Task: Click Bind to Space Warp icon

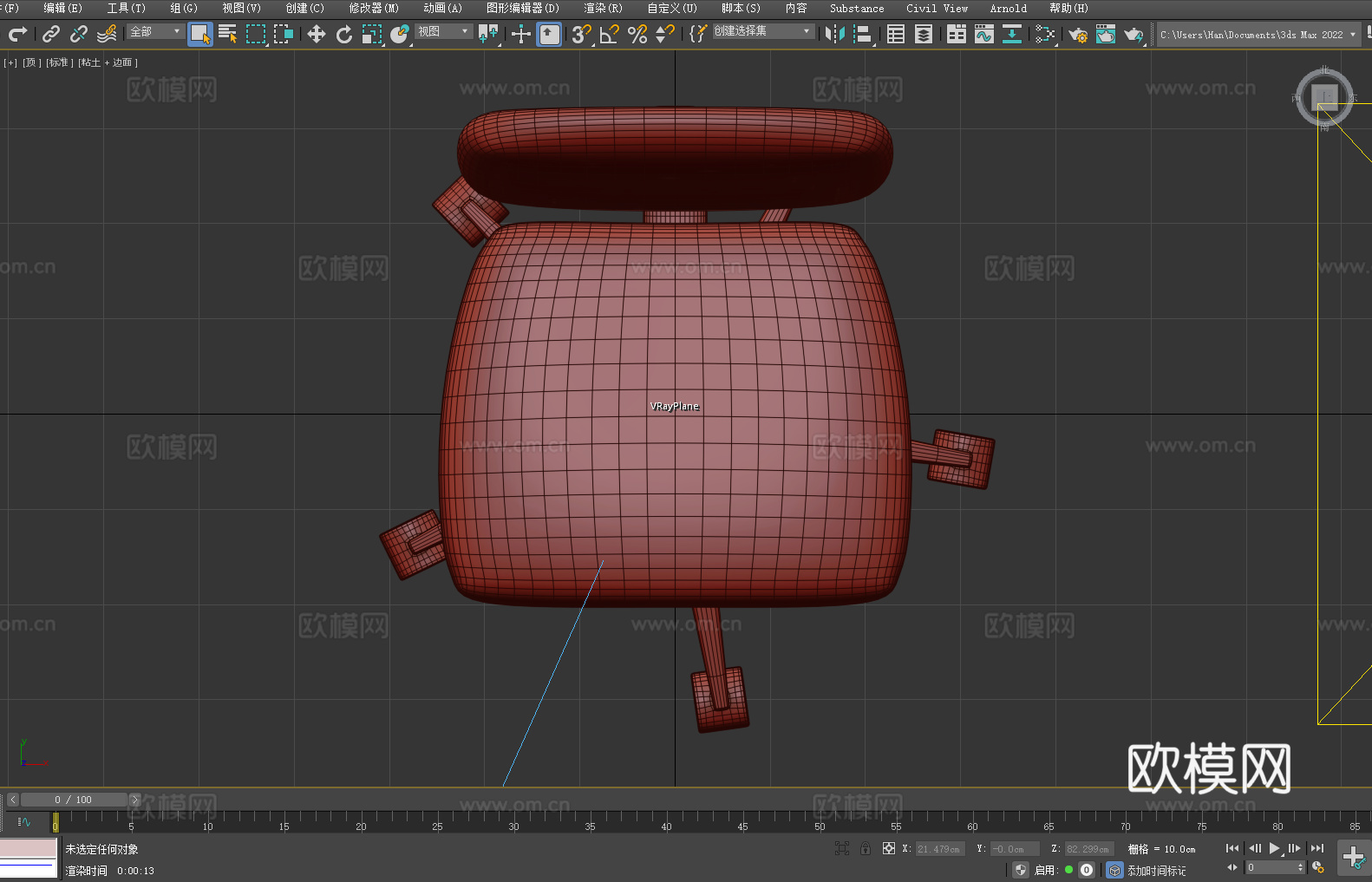Action: [107, 34]
